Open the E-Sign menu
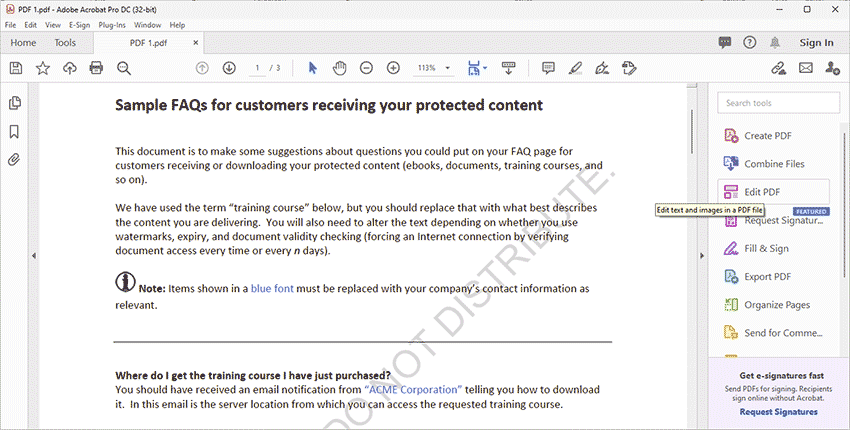 tap(79, 25)
